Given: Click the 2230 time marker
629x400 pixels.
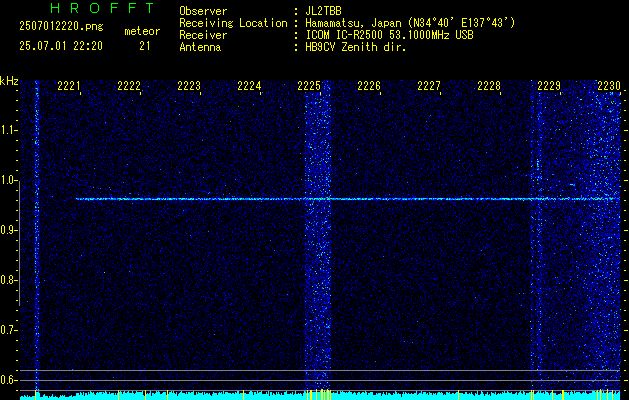Looking at the screenshot, I should pyautogui.click(x=609, y=85).
